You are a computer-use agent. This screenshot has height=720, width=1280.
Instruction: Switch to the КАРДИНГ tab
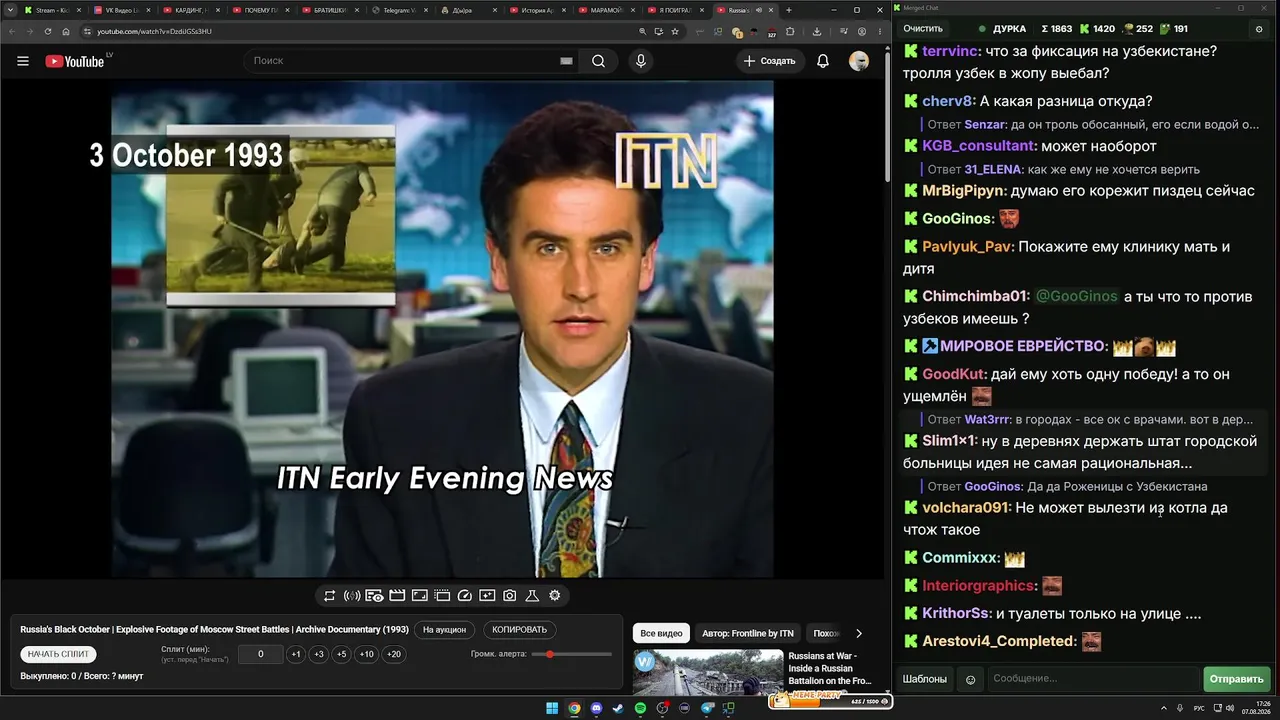click(x=191, y=10)
